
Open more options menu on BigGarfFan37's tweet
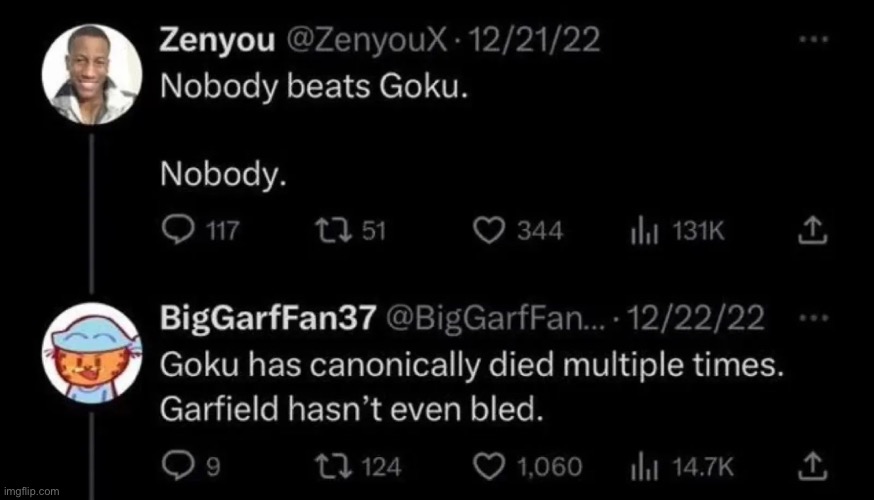click(814, 318)
